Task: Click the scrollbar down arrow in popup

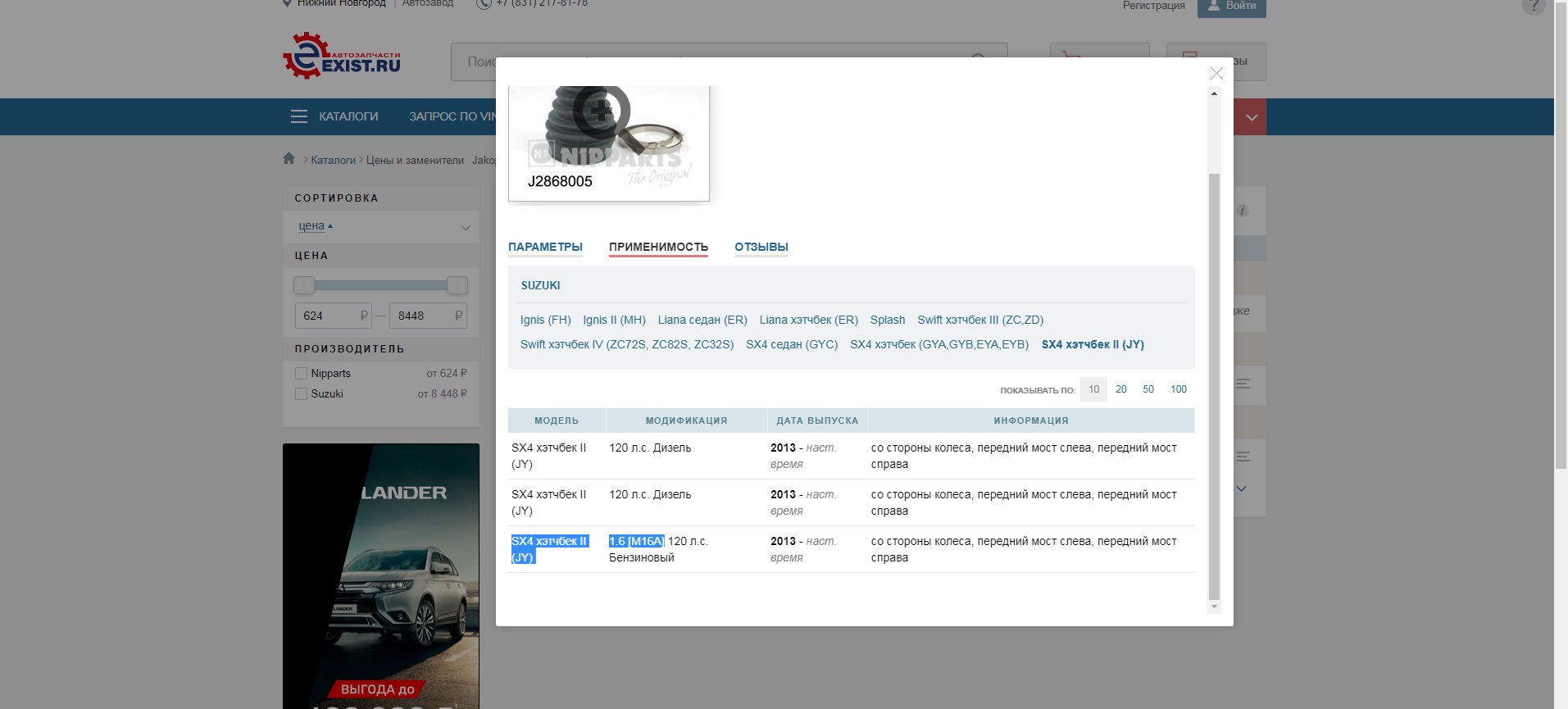Action: tap(1214, 607)
